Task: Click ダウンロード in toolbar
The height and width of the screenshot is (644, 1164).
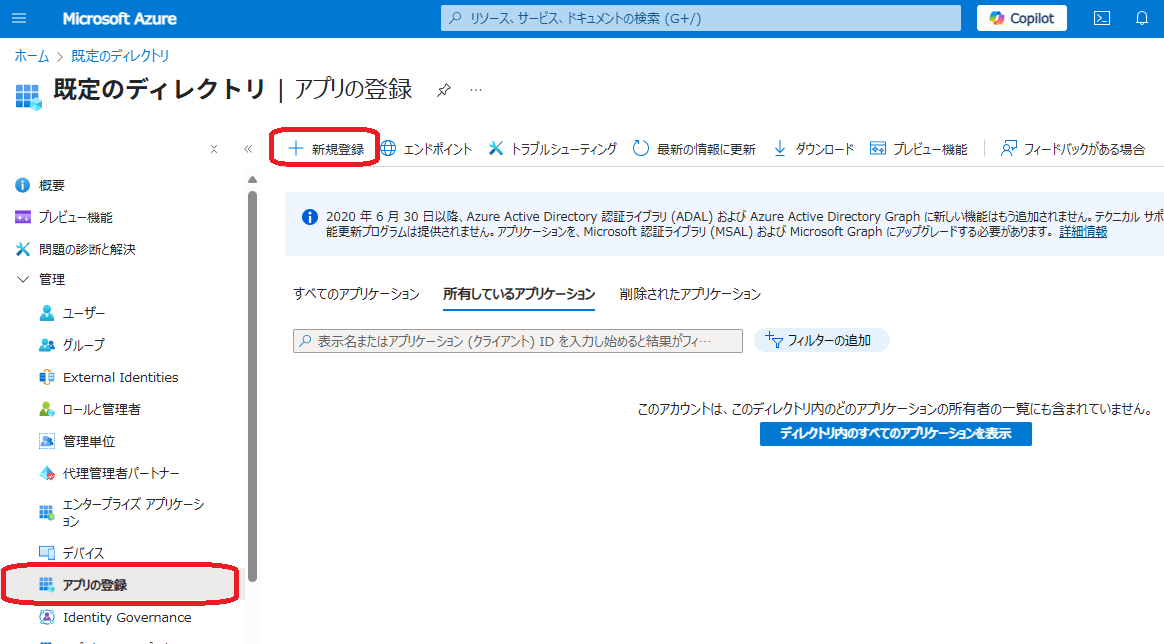Action: point(814,149)
